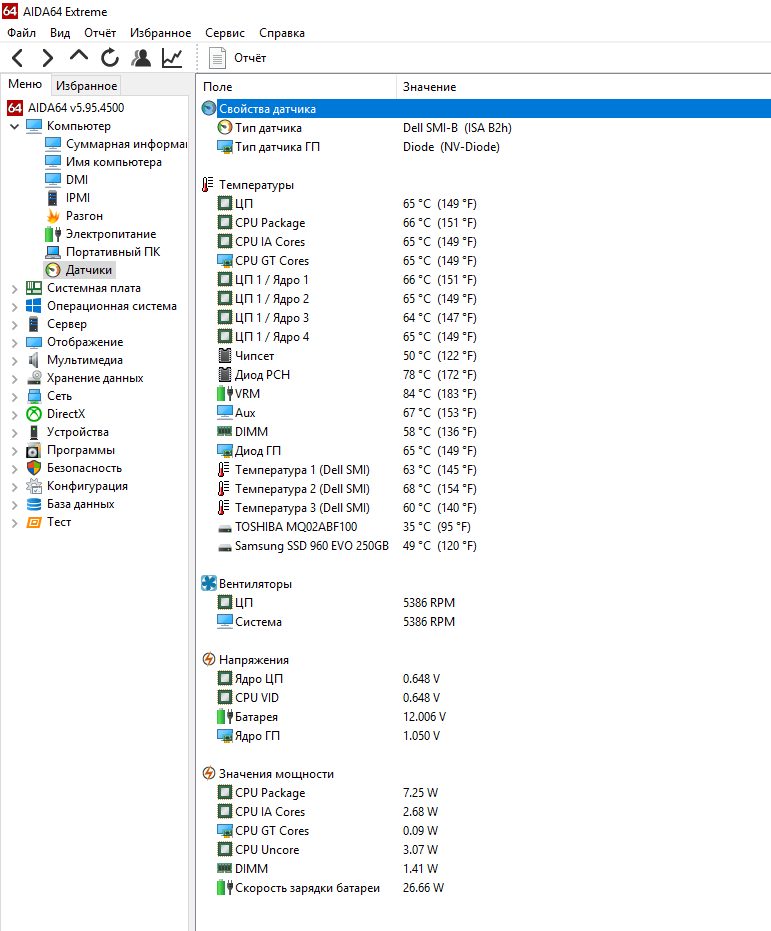771x931 pixels.
Task: Open the Сервис menu
Action: tap(224, 33)
